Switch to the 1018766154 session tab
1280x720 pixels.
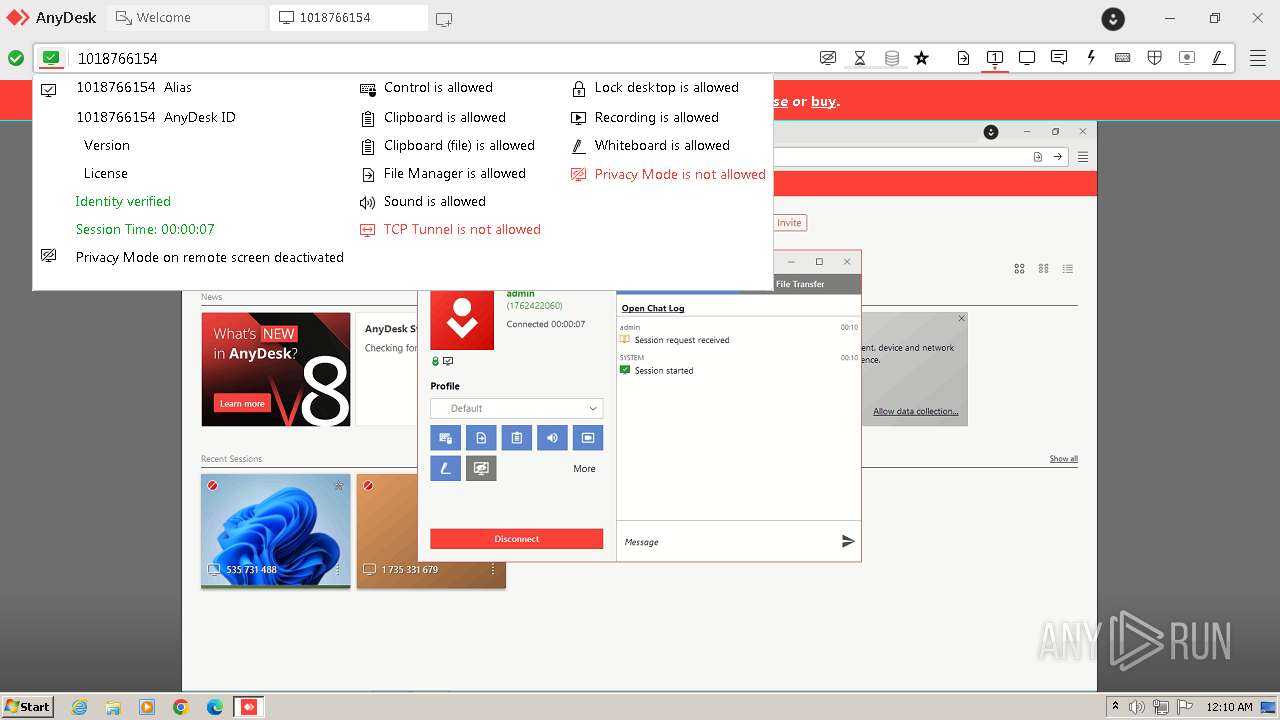point(348,18)
